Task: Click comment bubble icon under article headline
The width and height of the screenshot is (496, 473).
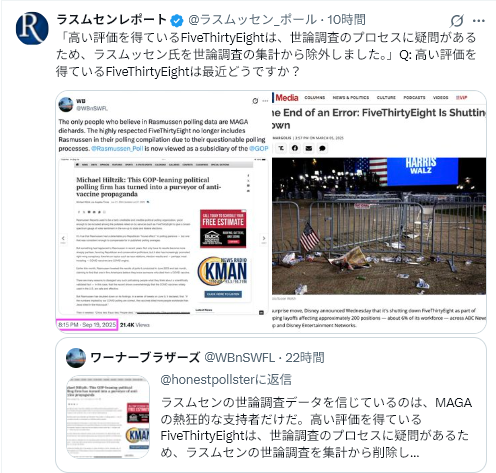Action: (322, 148)
